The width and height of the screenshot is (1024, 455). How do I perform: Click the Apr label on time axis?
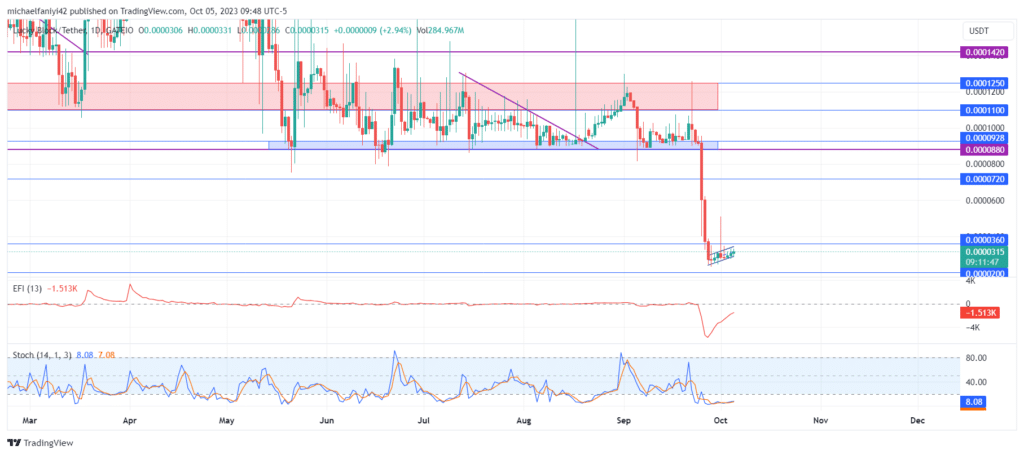coord(129,421)
